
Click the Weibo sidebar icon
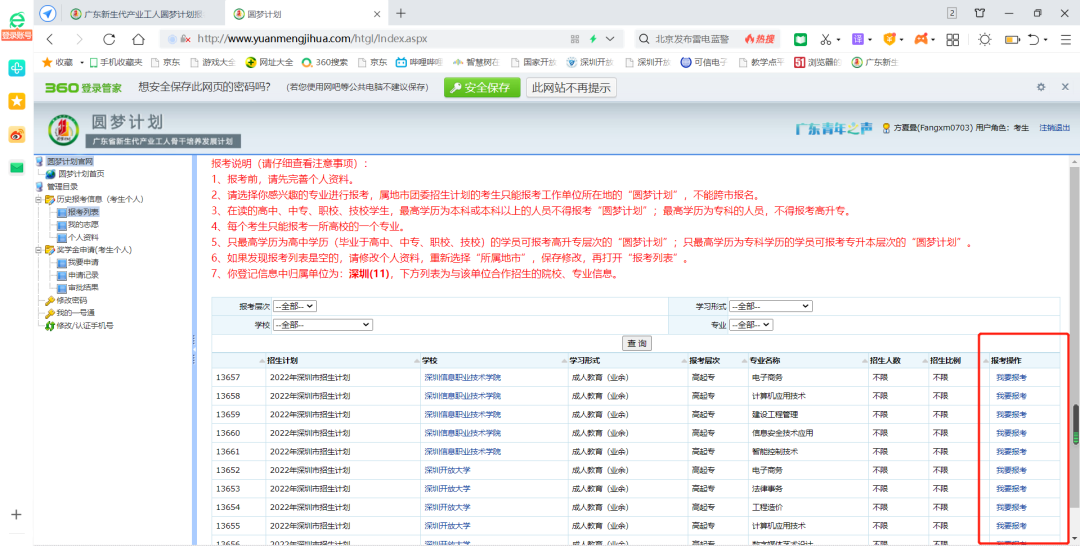click(17, 134)
